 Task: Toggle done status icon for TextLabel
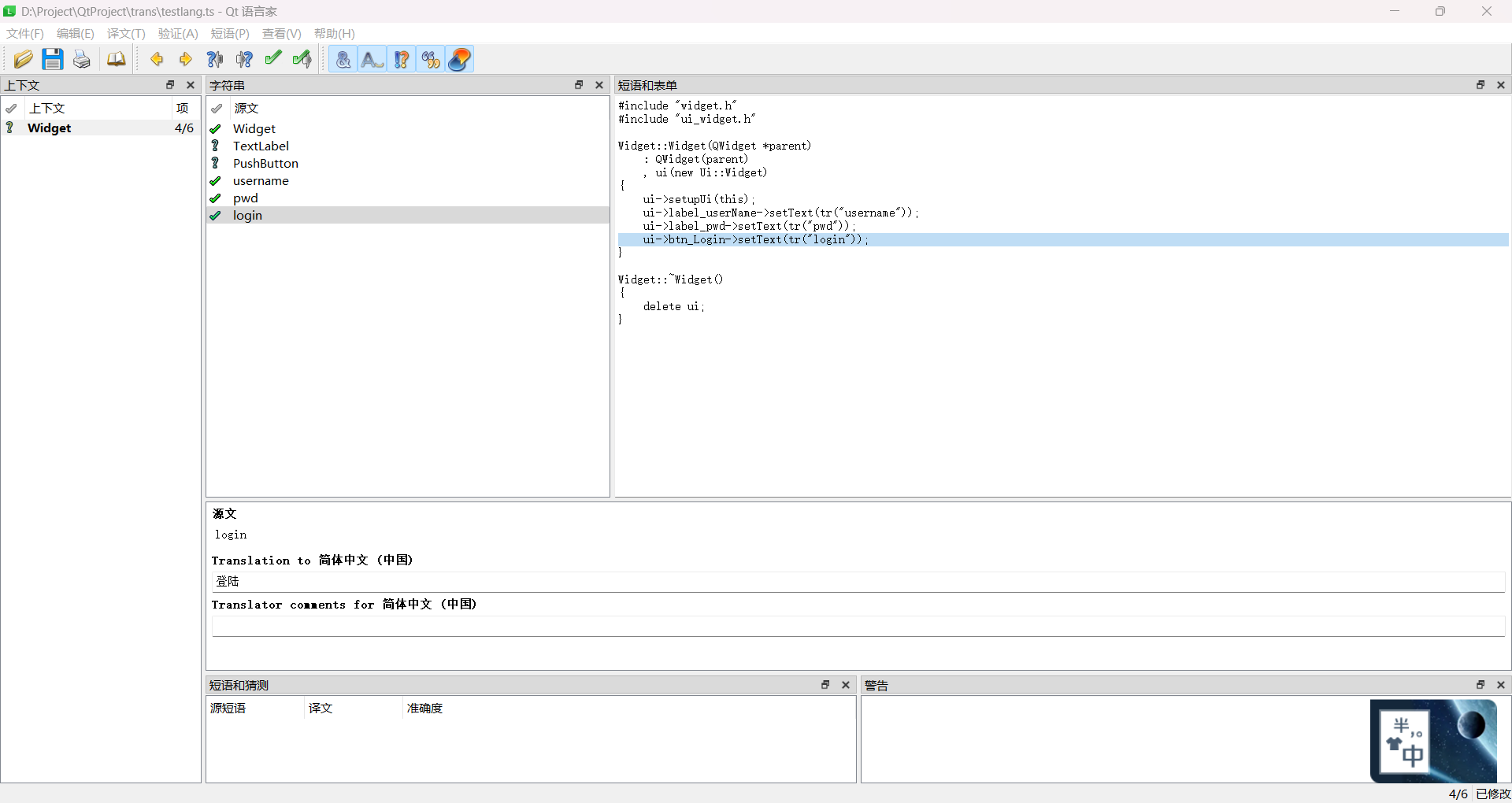[215, 146]
